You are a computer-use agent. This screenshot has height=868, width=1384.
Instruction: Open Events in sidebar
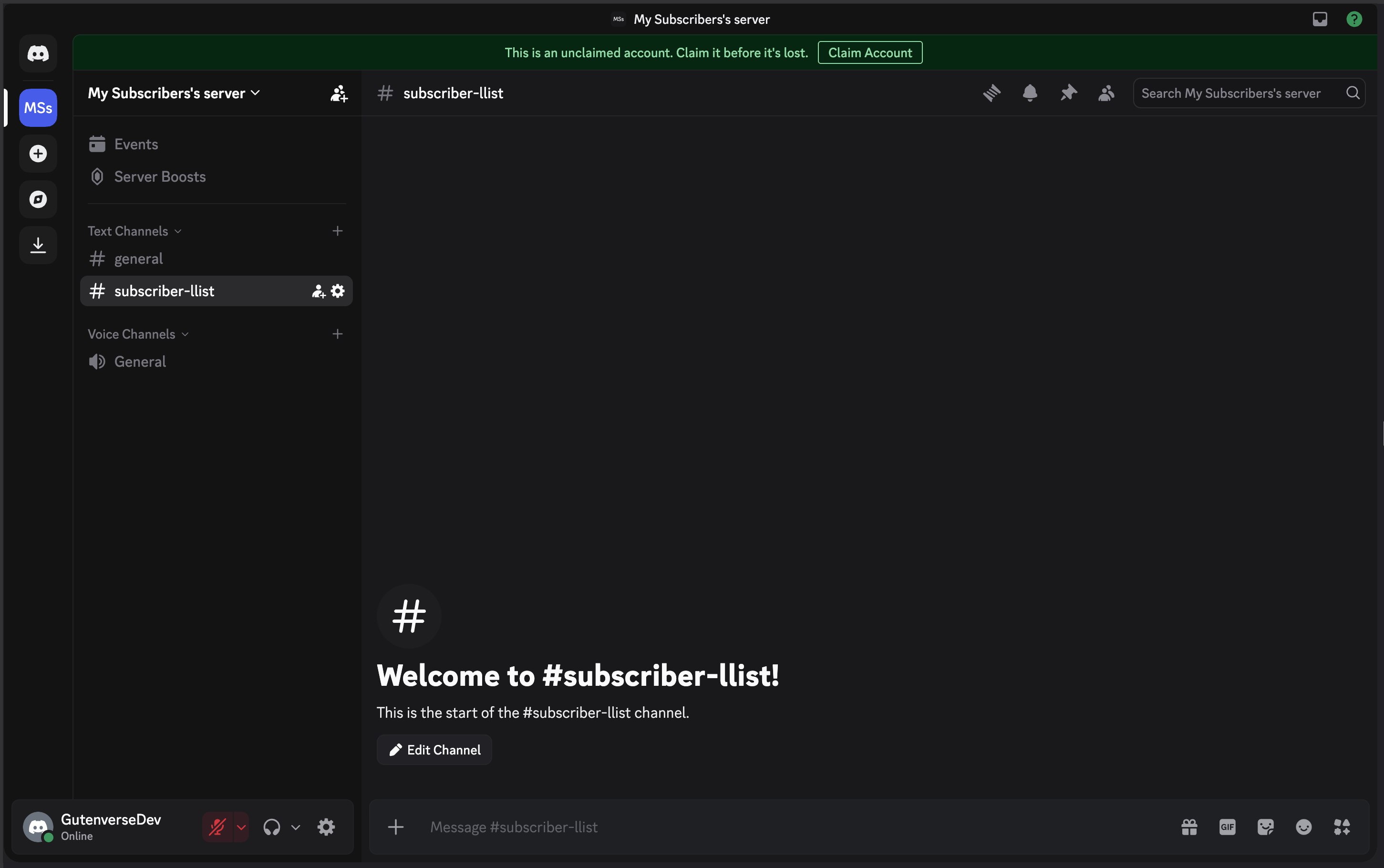[217, 144]
